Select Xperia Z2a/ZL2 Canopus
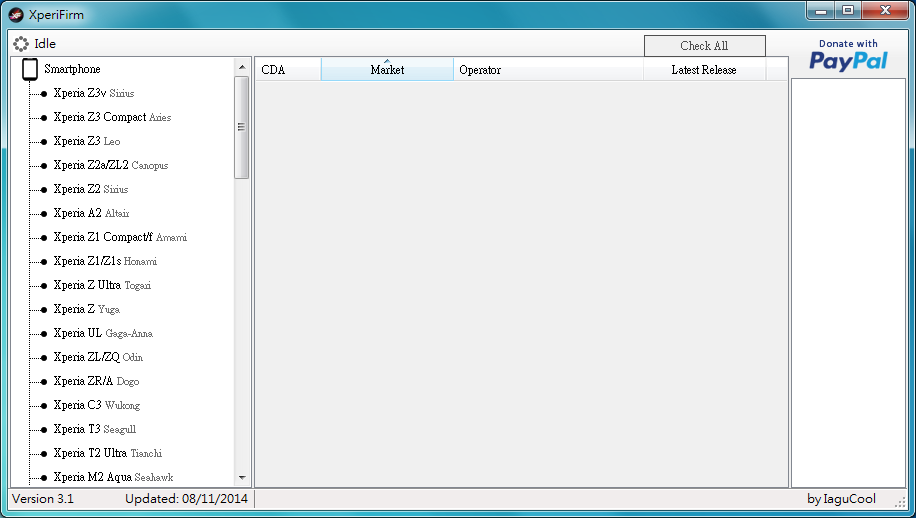The image size is (916, 518). click(x=110, y=165)
